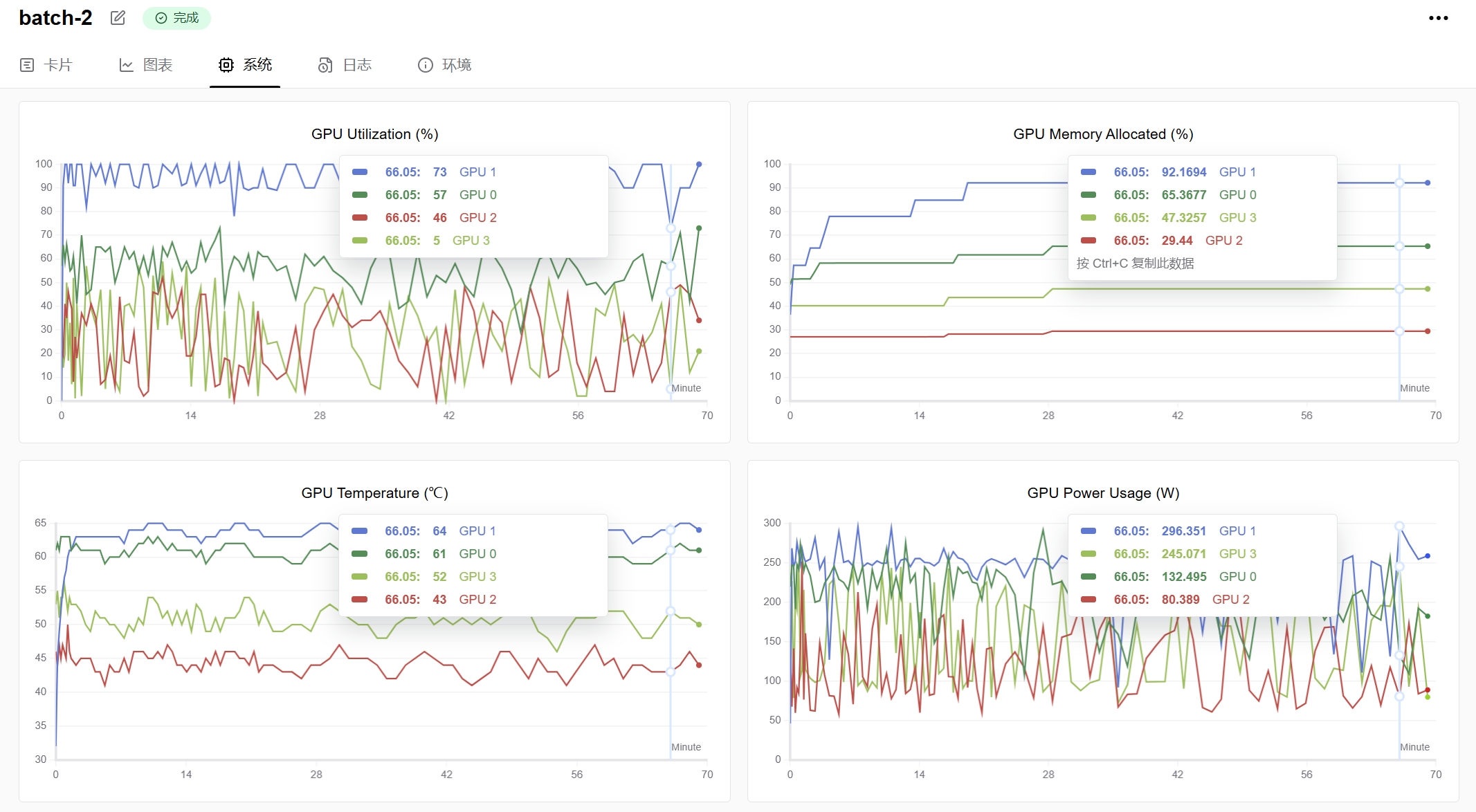Image resolution: width=1476 pixels, height=812 pixels.
Task: Select the 环境 tab
Action: pos(457,65)
